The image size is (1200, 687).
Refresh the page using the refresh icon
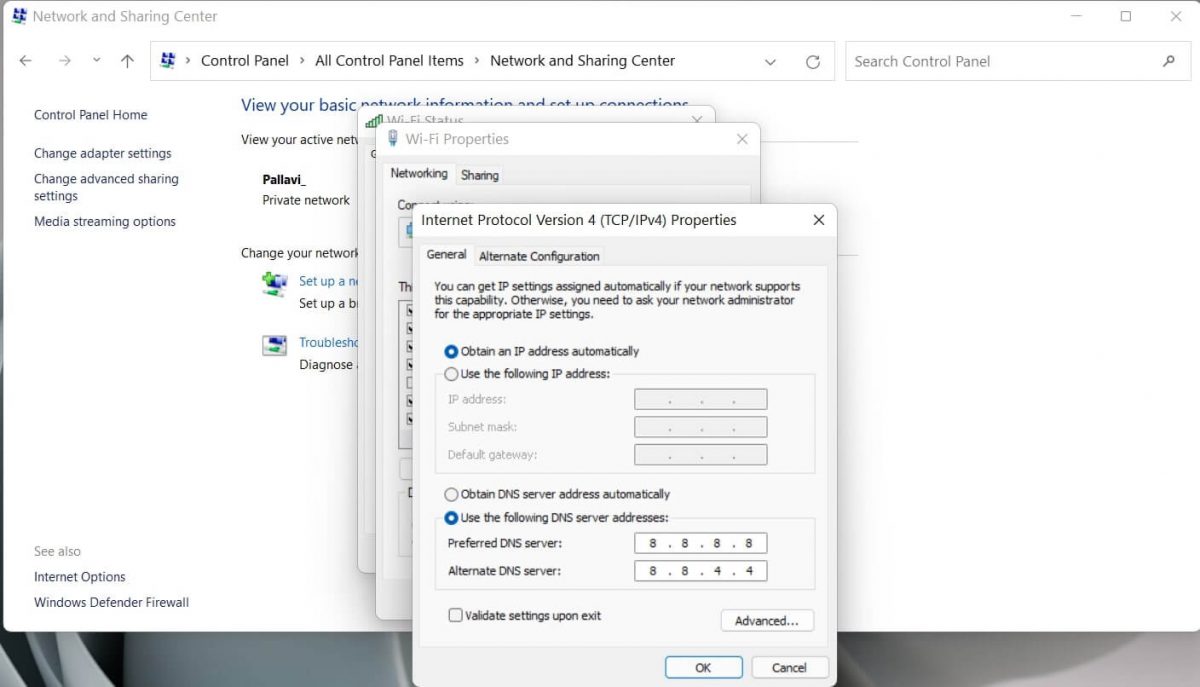click(812, 60)
